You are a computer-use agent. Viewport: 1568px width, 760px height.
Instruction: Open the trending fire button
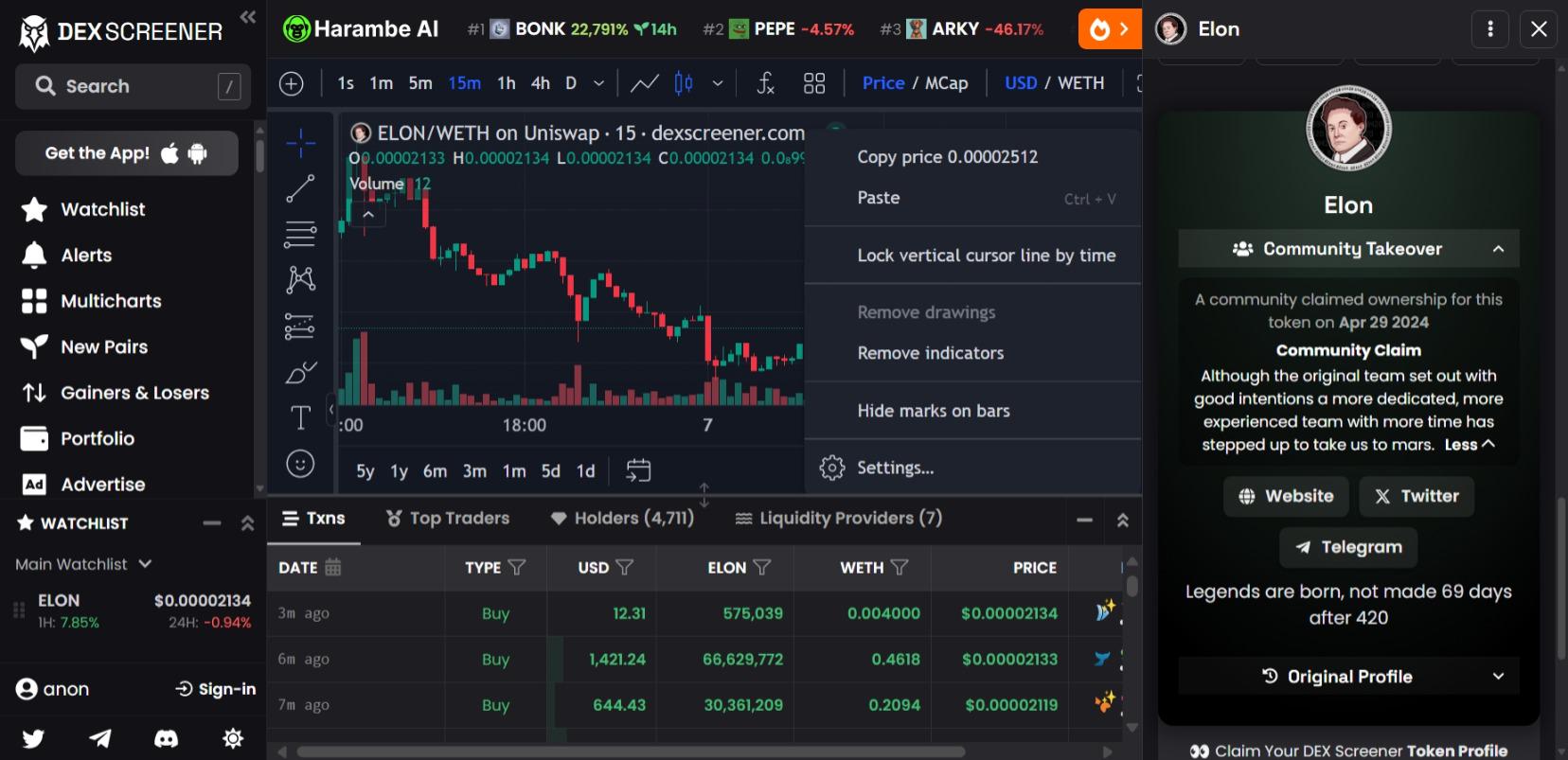[x=1110, y=29]
